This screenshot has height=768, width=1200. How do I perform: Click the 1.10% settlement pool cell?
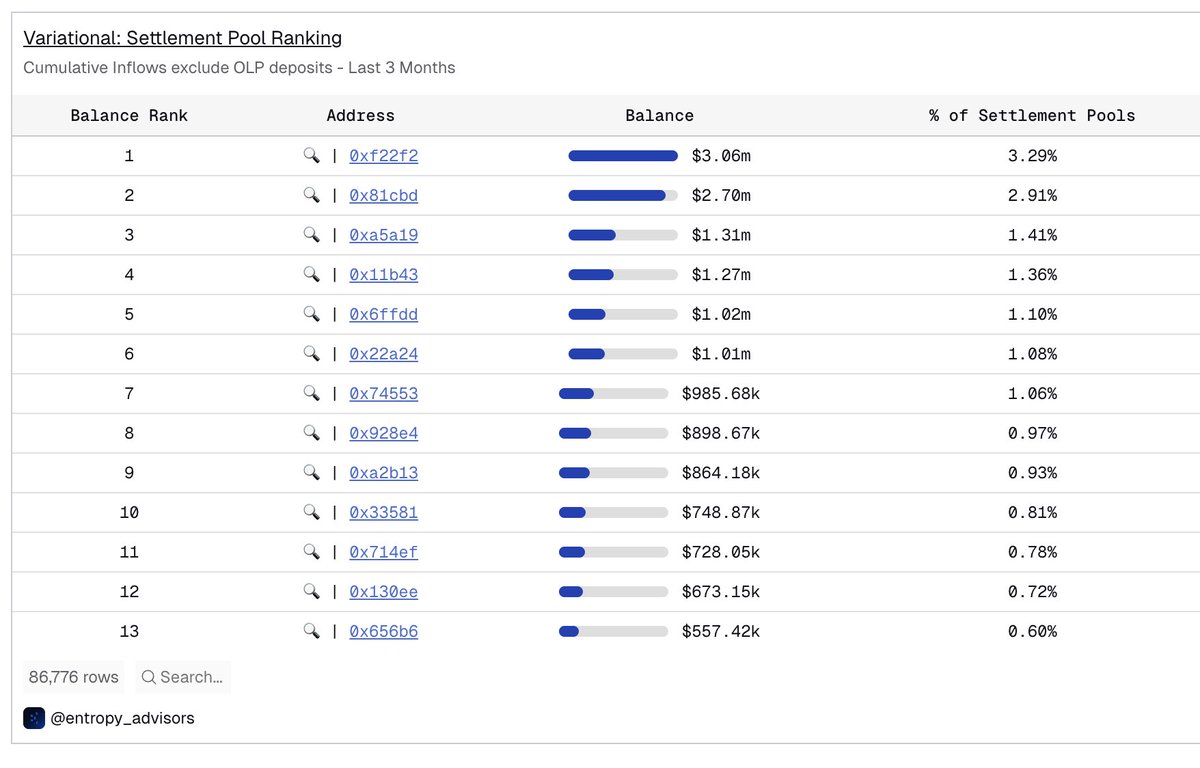[x=1032, y=314]
